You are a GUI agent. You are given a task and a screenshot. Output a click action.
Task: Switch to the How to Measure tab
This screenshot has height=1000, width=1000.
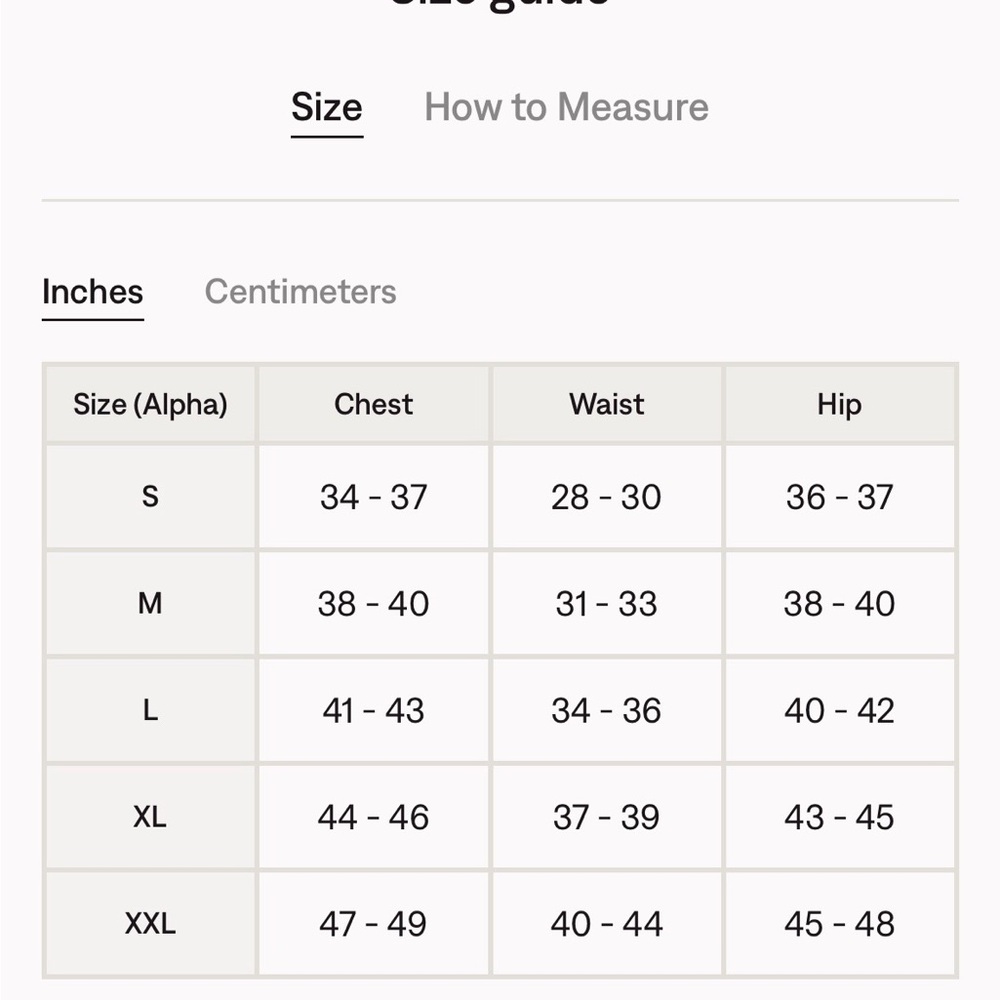pyautogui.click(x=566, y=107)
